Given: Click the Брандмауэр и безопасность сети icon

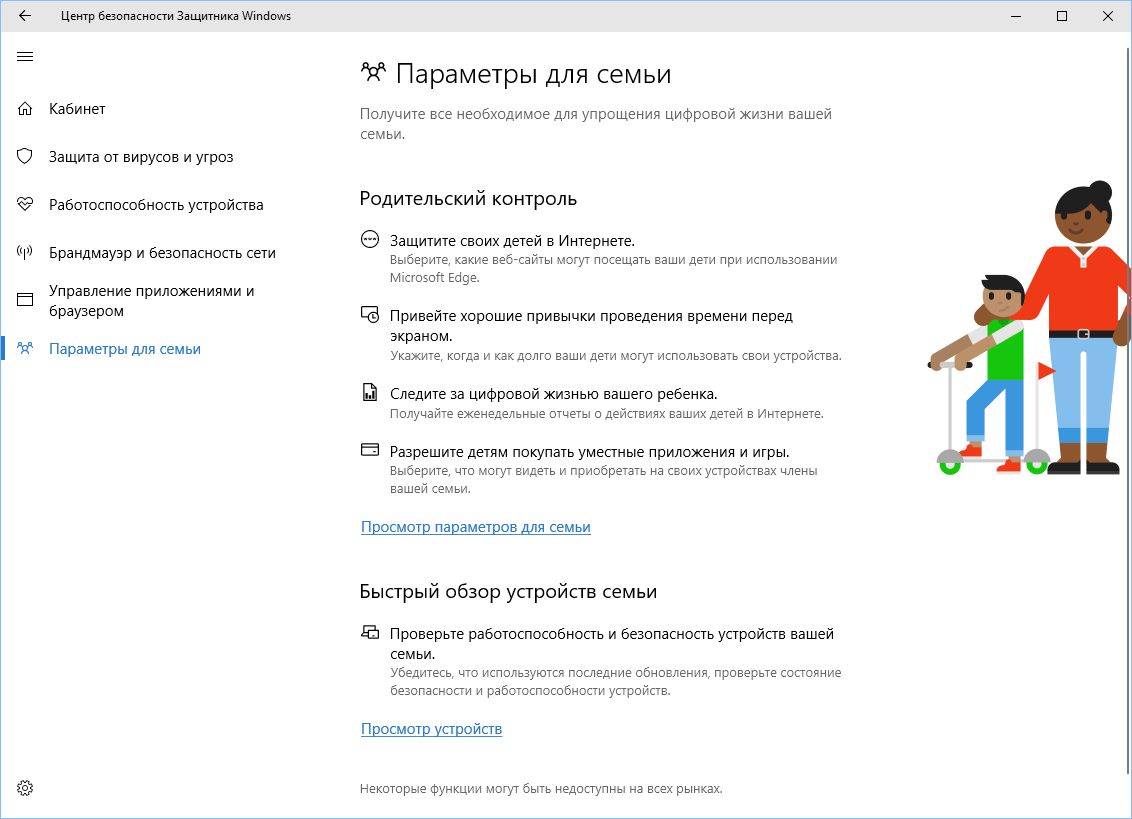Looking at the screenshot, I should point(24,252).
